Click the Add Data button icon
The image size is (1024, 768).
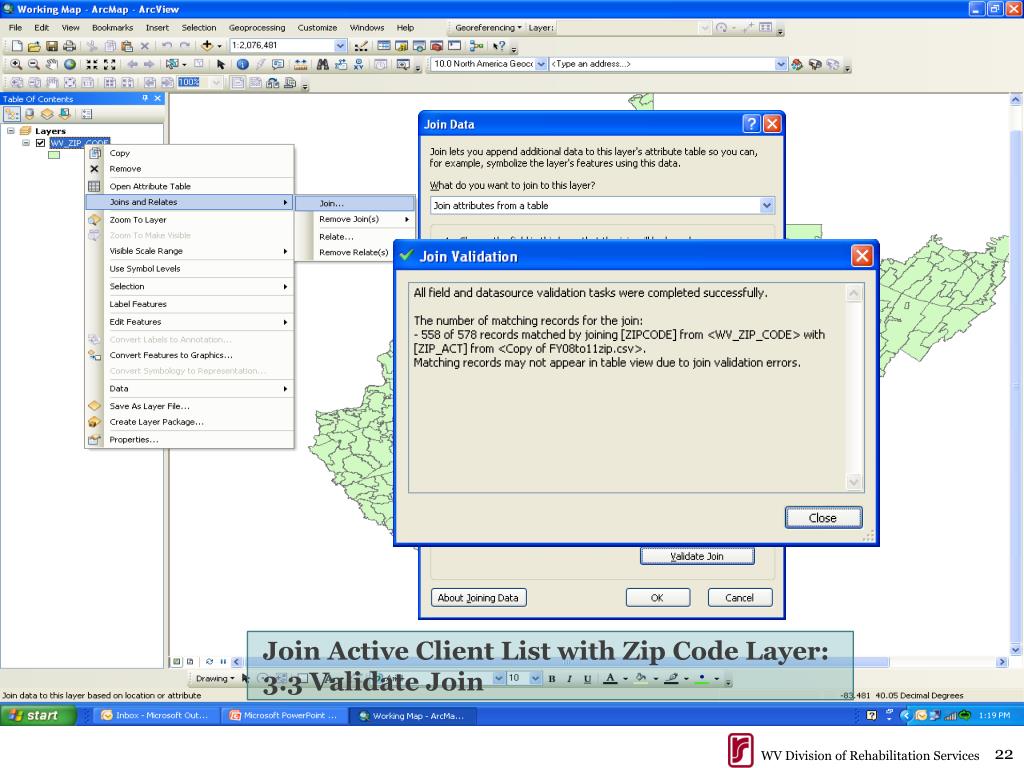pyautogui.click(x=207, y=46)
